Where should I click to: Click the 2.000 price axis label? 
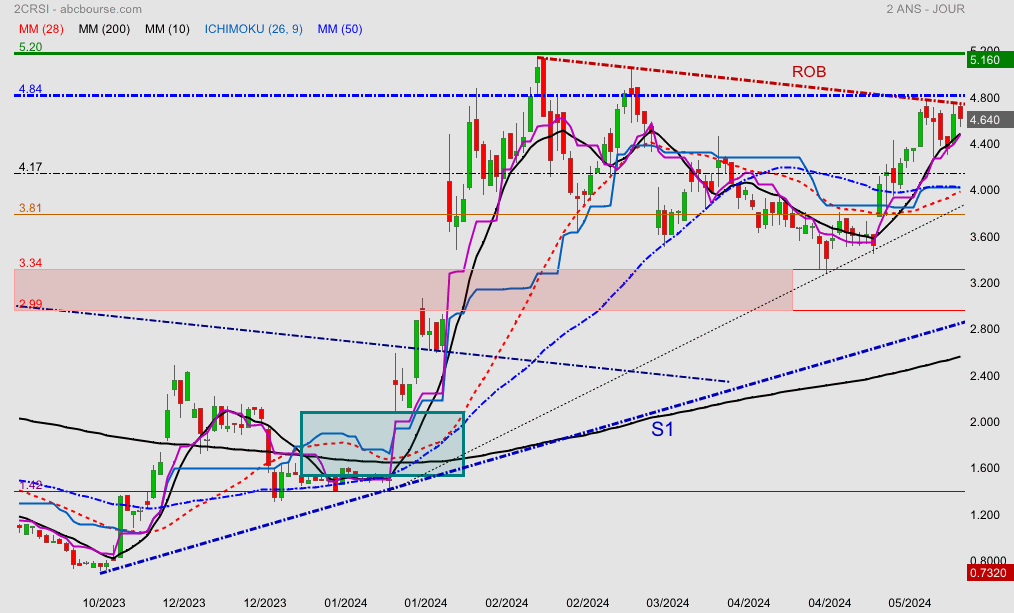[x=985, y=422]
